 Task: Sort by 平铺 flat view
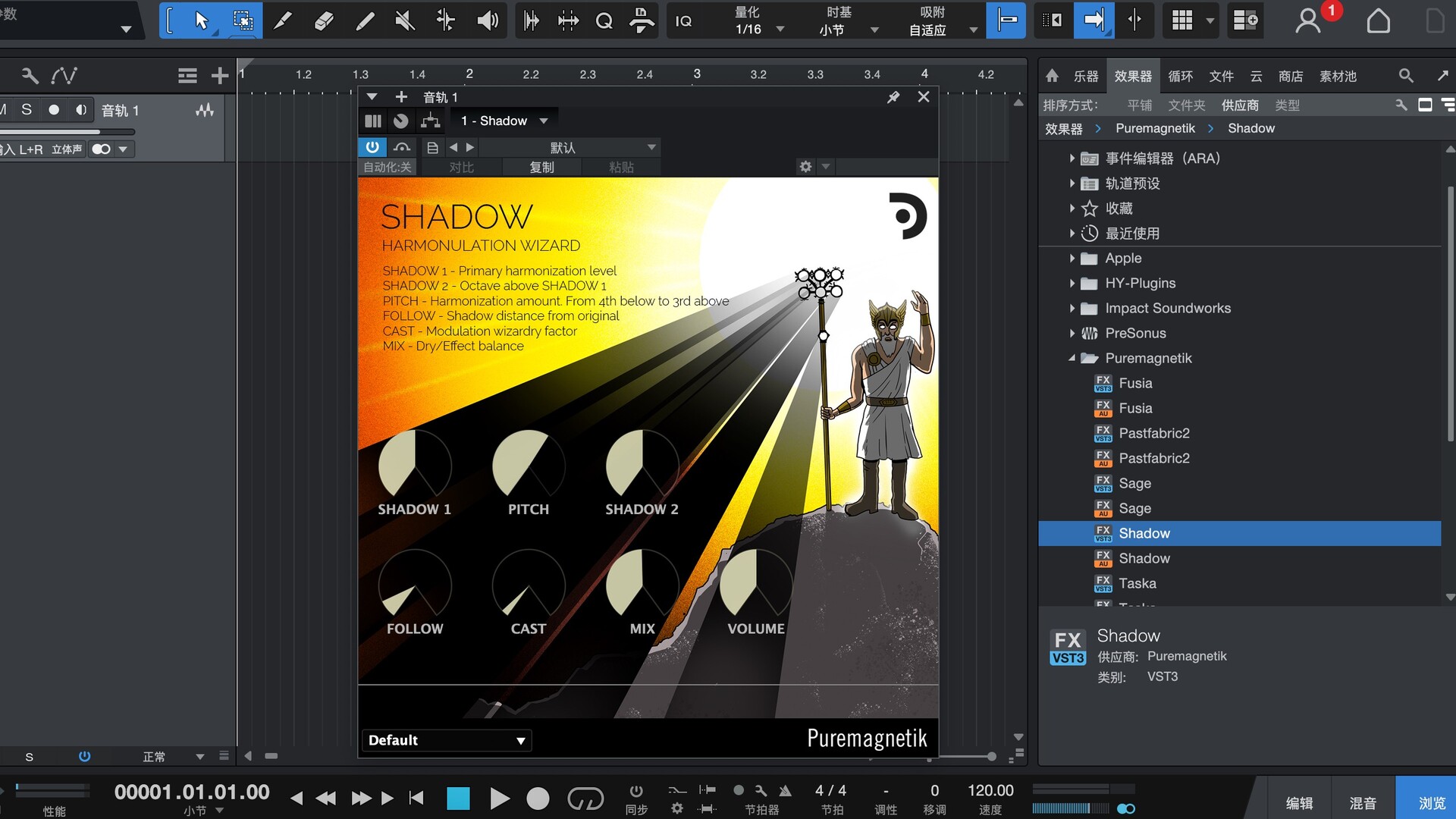[1139, 105]
